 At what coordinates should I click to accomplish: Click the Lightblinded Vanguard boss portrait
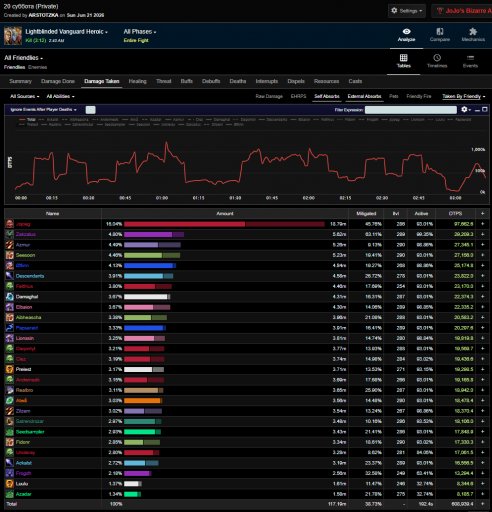coord(13,36)
